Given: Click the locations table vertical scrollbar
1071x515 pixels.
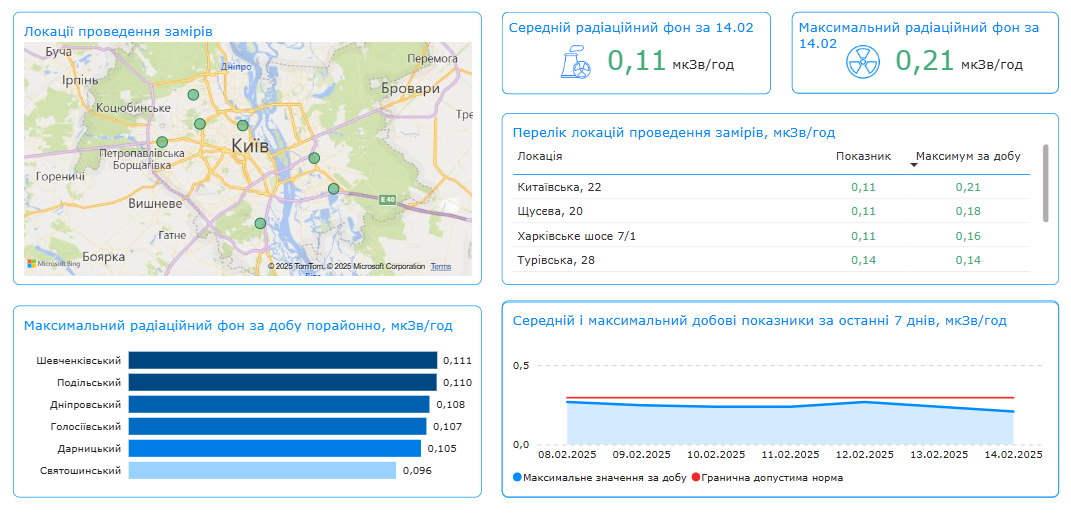Looking at the screenshot, I should coord(1045,184).
